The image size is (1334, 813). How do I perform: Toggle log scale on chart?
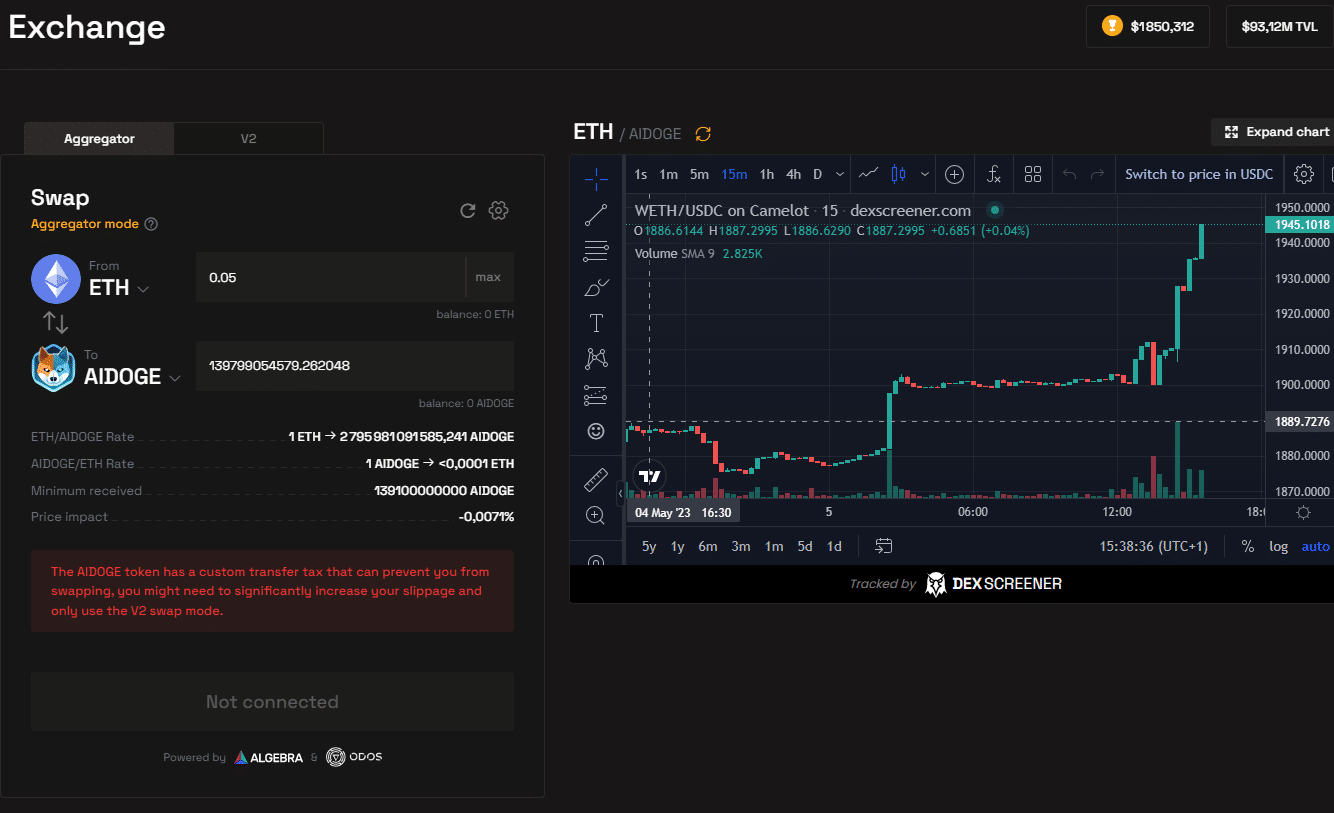point(1279,546)
